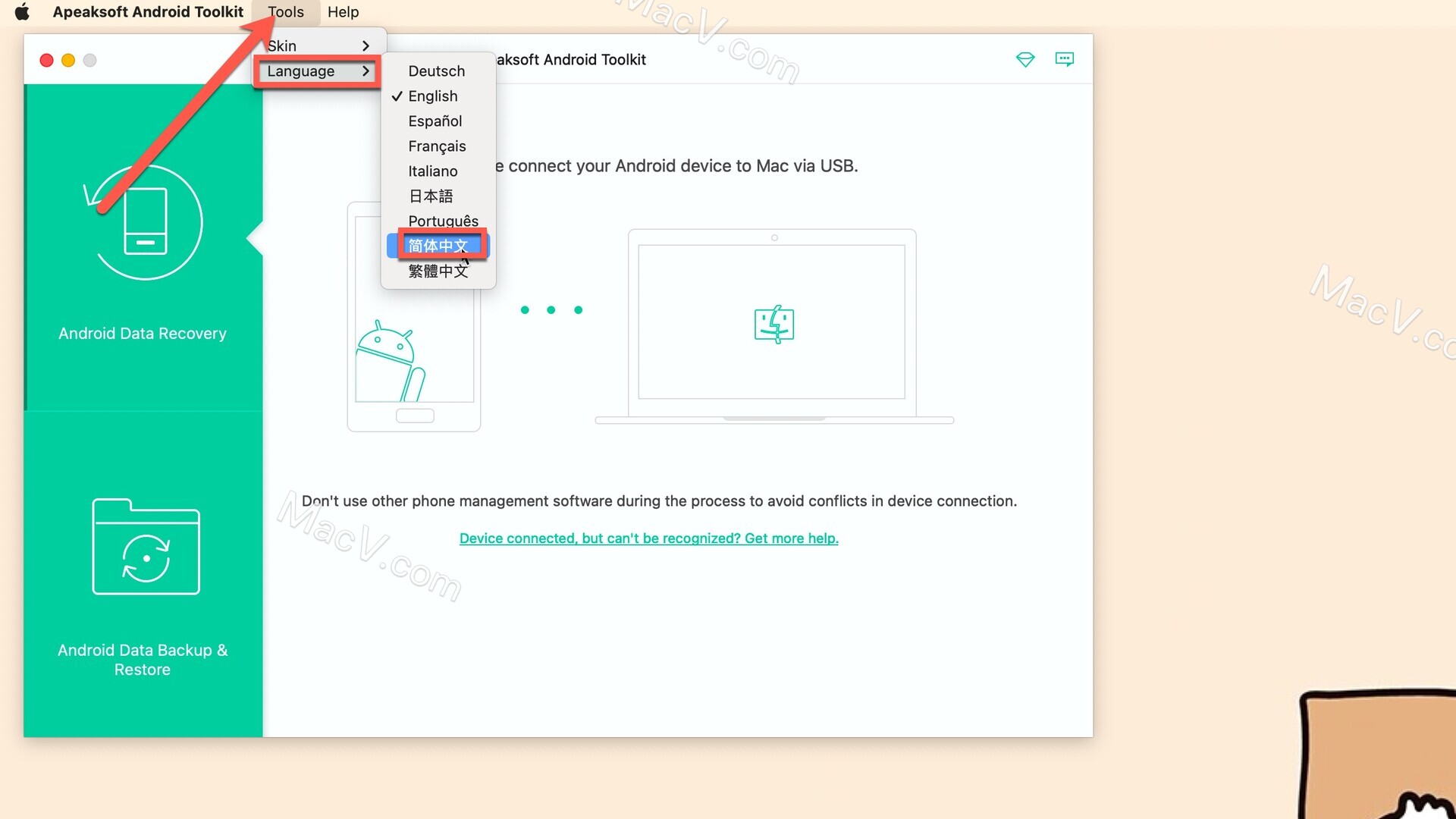Open 'Device connected, but can't be recognized' link
Image resolution: width=1456 pixels, height=819 pixels.
point(649,538)
